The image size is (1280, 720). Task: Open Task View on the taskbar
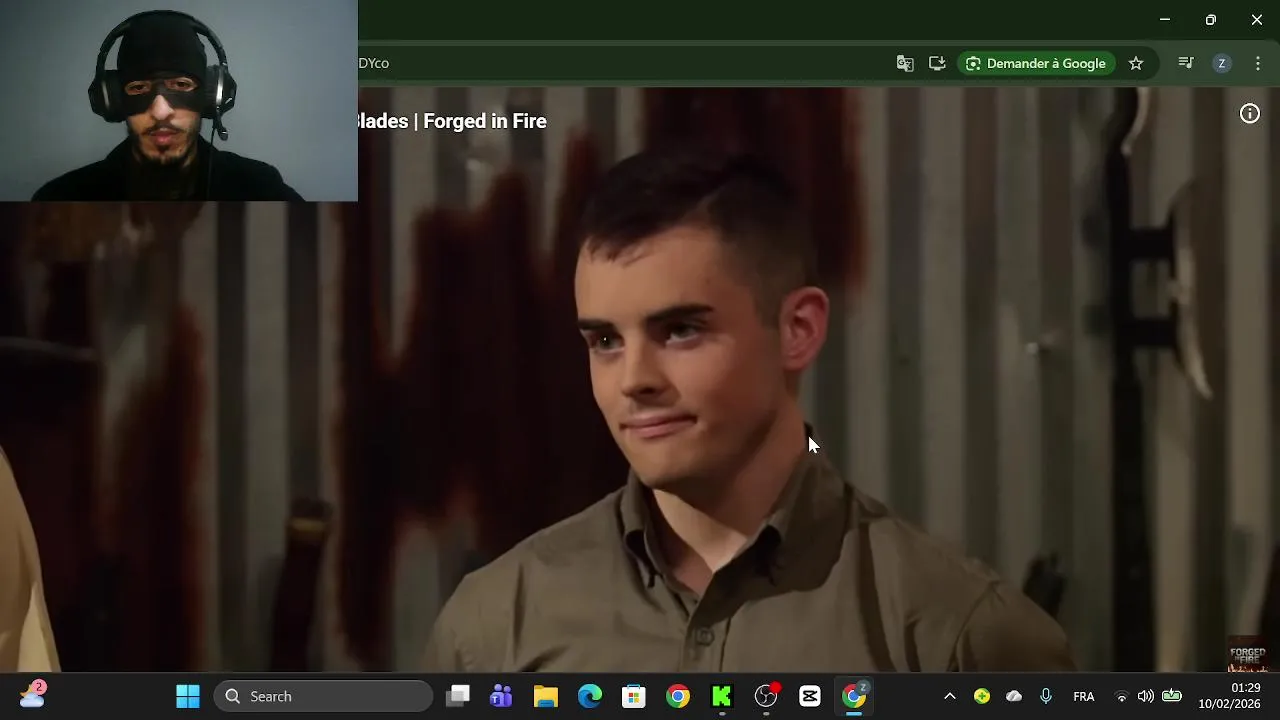pyautogui.click(x=458, y=696)
